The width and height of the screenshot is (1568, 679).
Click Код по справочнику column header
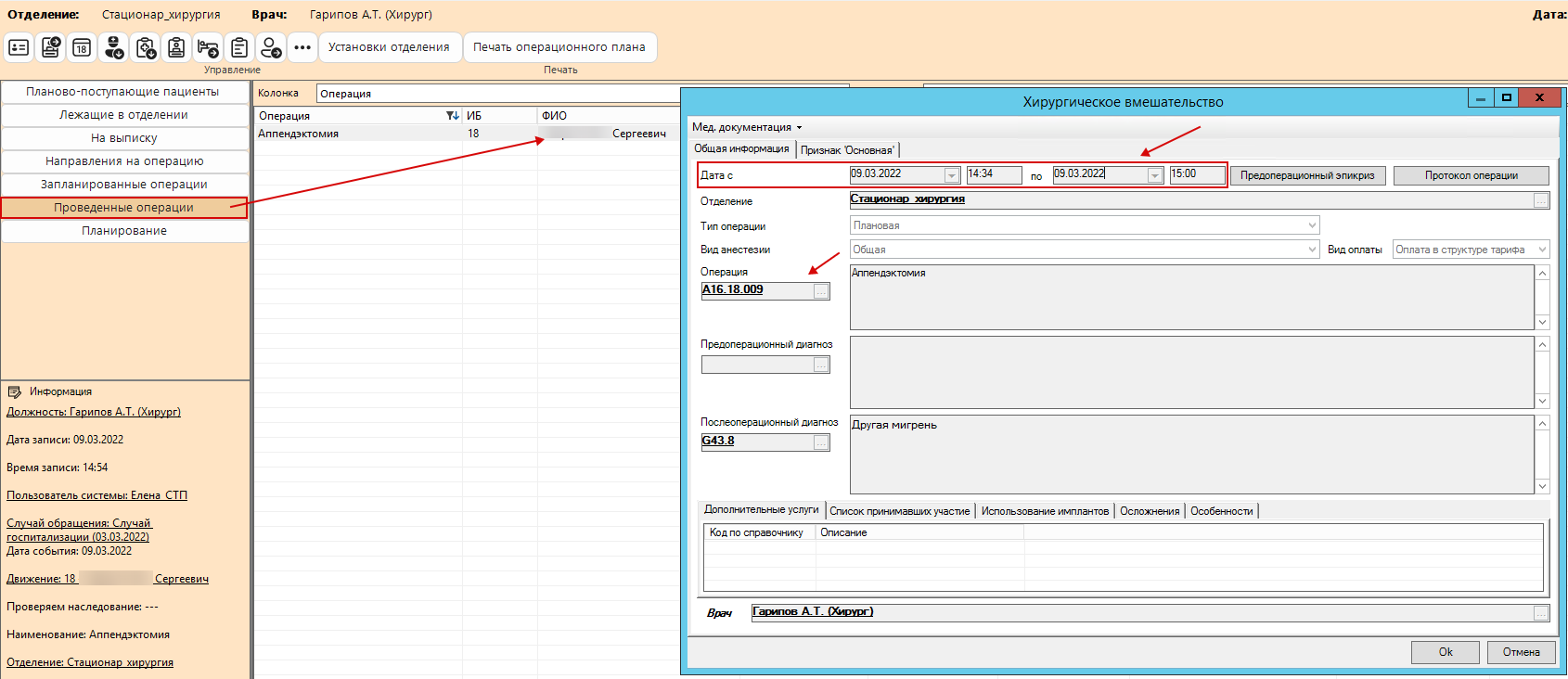[760, 532]
